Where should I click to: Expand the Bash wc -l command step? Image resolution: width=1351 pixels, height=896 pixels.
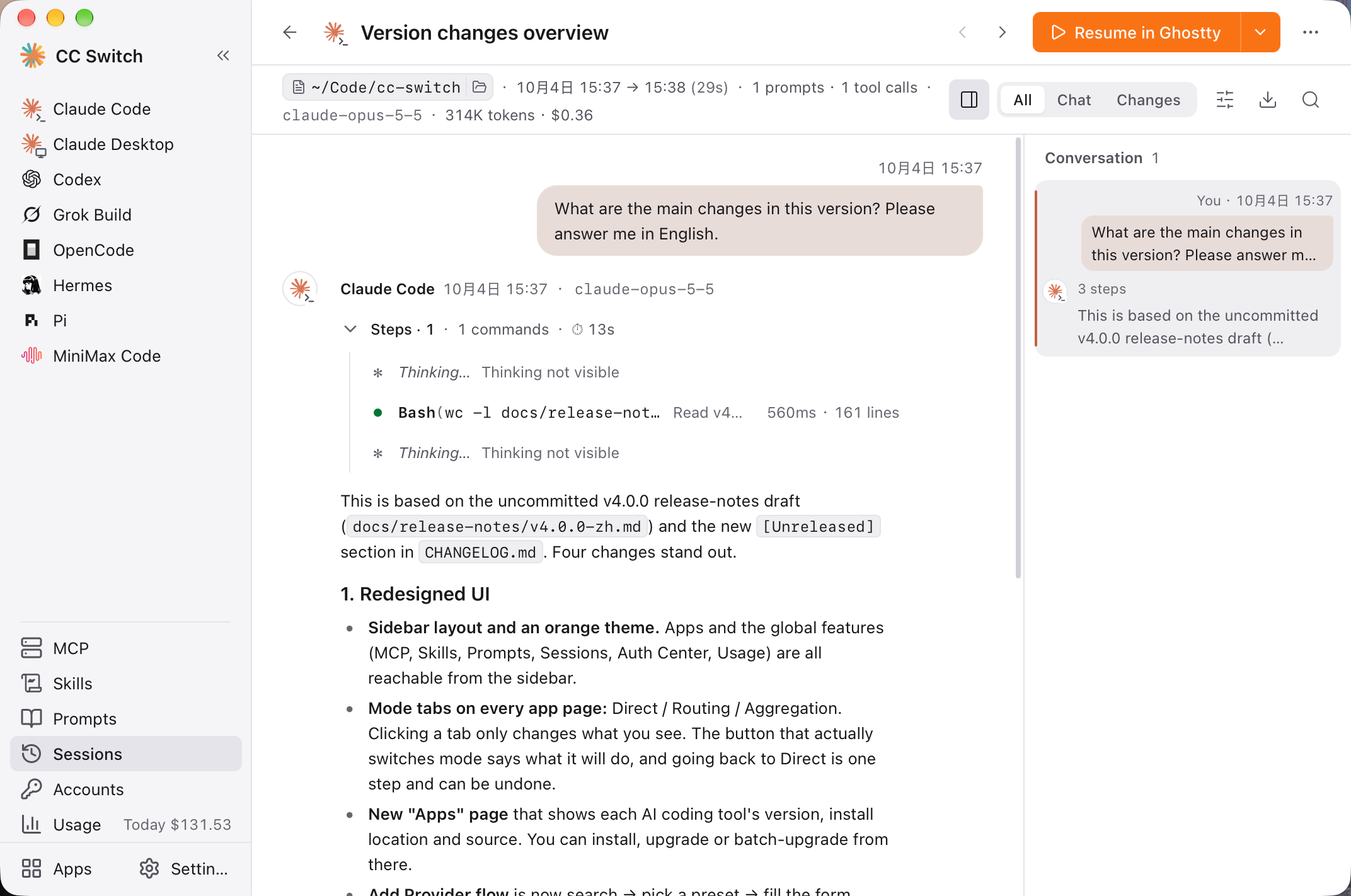tap(636, 413)
